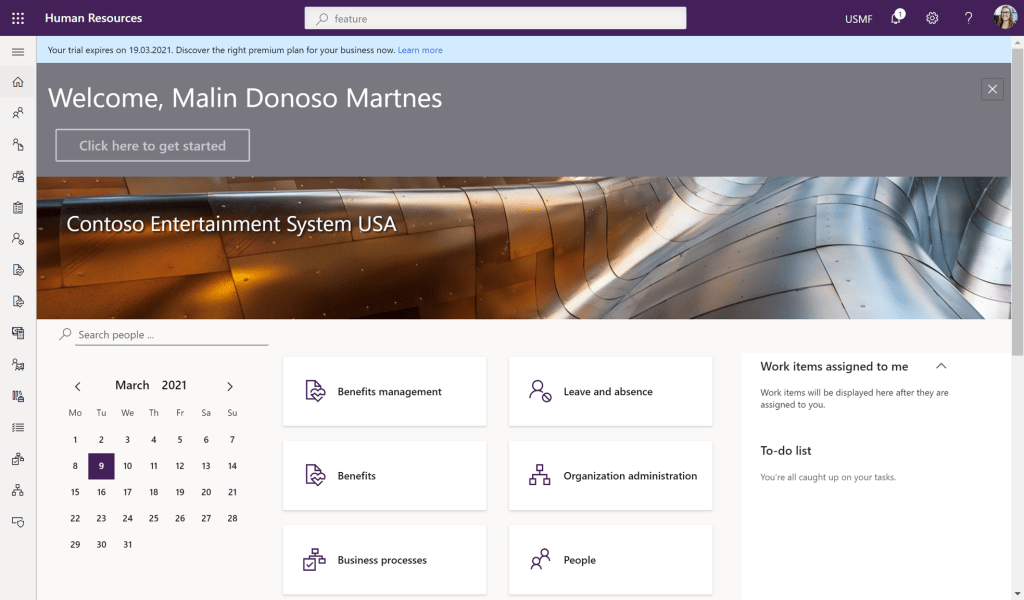Open the Organization administration tile
Viewport: 1024px width, 600px height.
tap(610, 476)
